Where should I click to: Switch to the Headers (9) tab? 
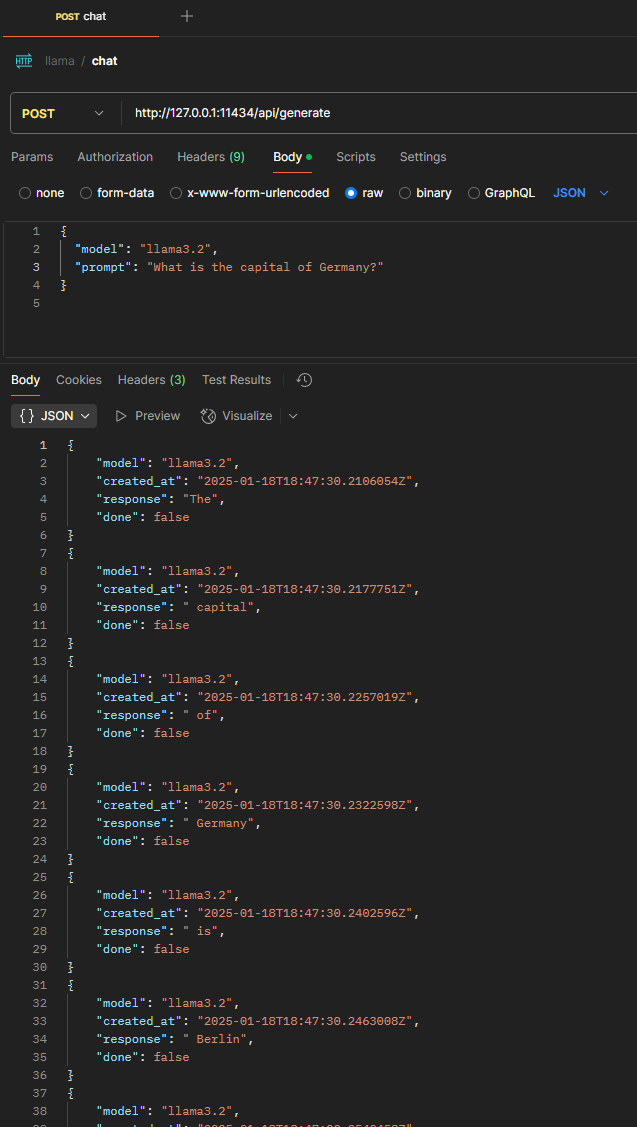[x=210, y=157]
